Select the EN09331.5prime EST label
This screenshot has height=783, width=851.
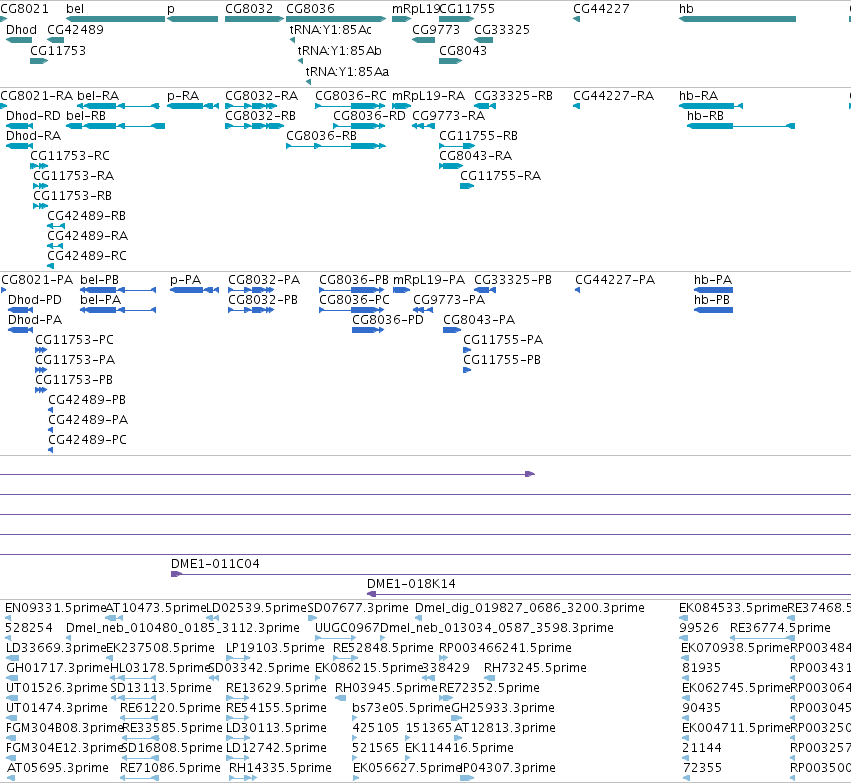coord(55,608)
